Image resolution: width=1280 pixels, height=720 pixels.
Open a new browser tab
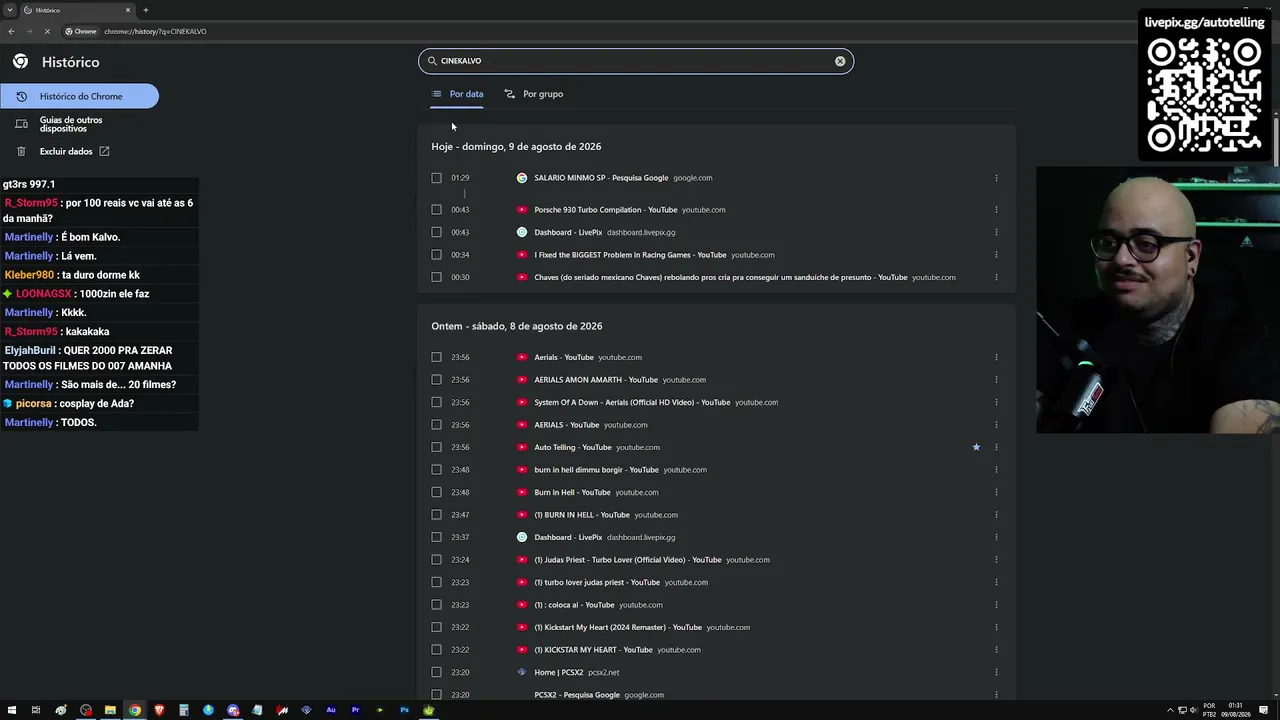pos(146,10)
